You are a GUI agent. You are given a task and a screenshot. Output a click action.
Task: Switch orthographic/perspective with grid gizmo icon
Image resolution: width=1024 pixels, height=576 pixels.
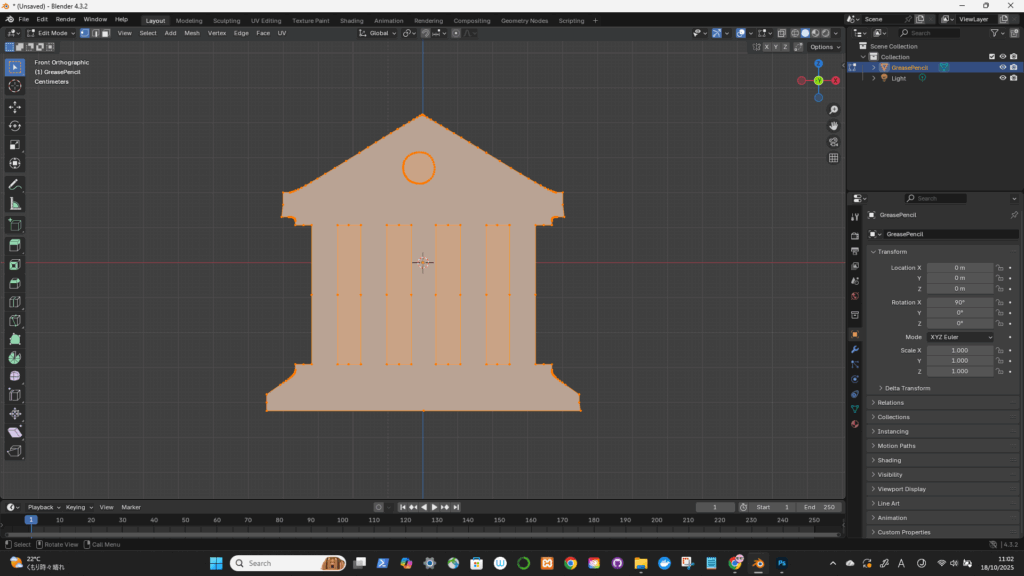click(834, 158)
